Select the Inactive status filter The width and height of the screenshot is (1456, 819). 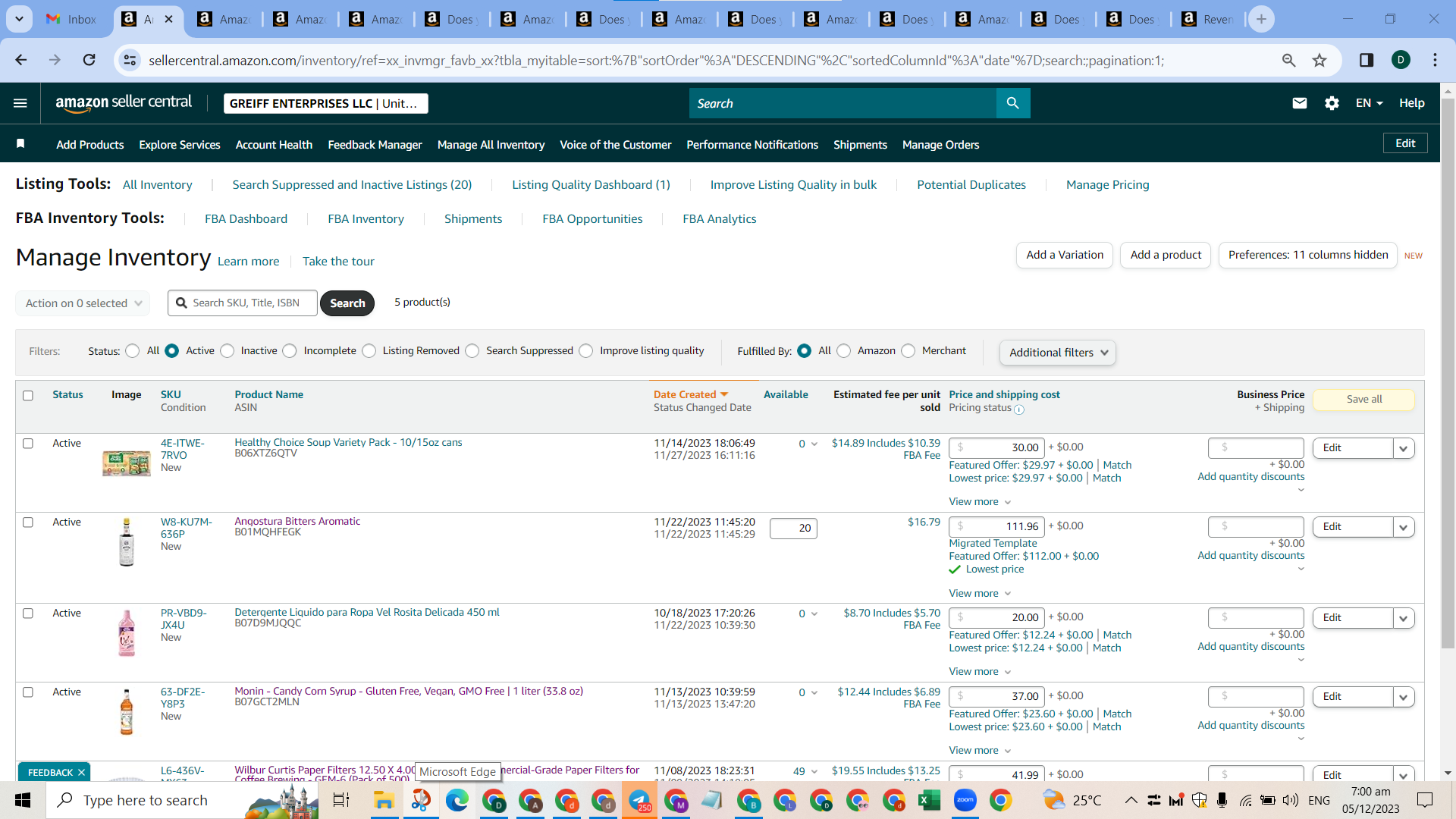[227, 350]
